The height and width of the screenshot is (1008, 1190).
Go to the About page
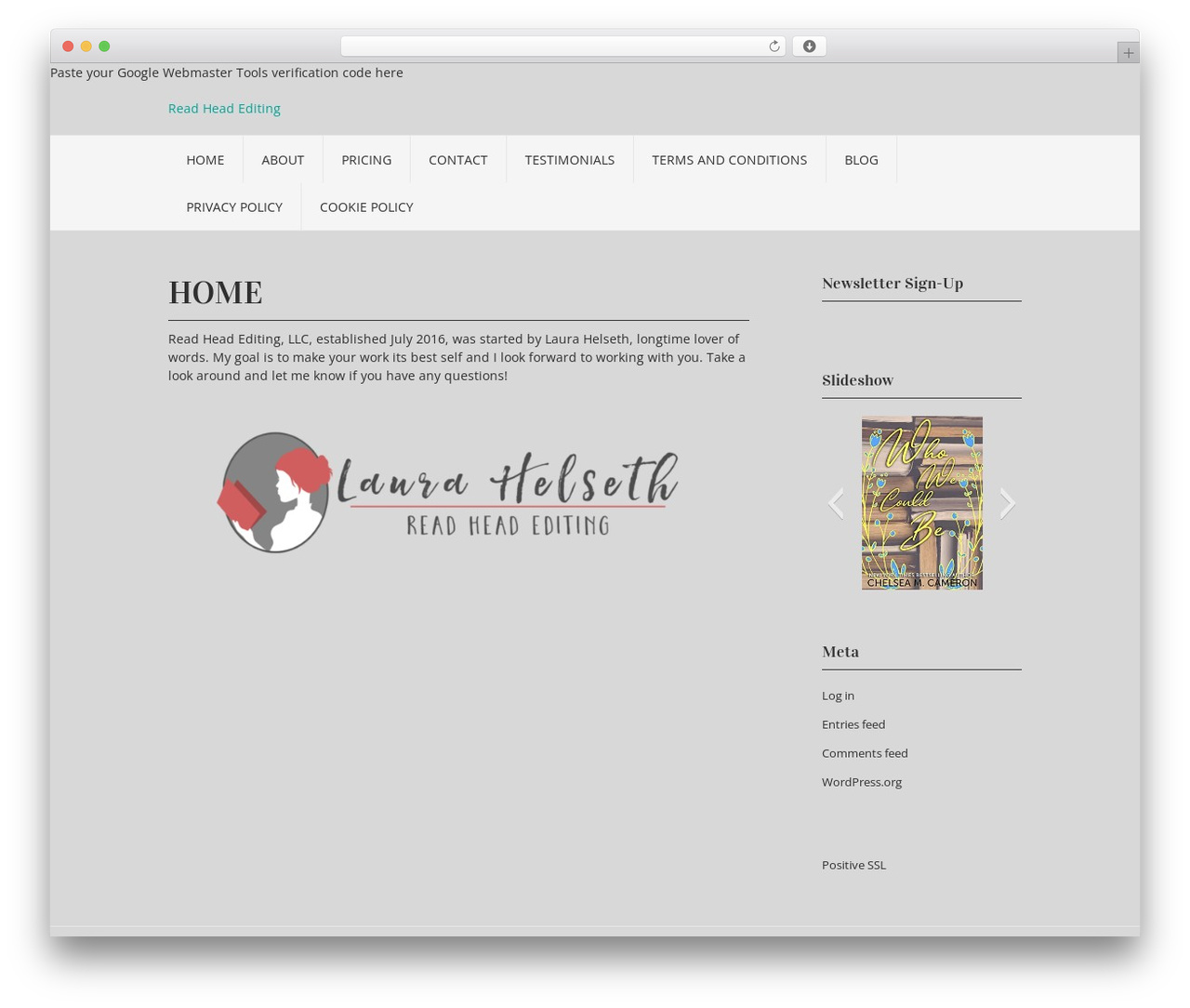283,160
